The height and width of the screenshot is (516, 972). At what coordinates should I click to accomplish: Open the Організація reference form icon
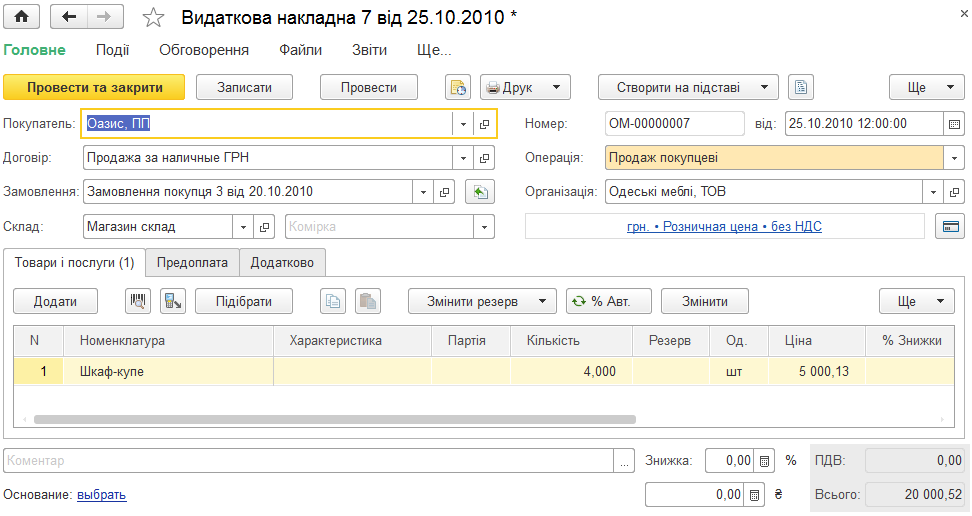(954, 192)
